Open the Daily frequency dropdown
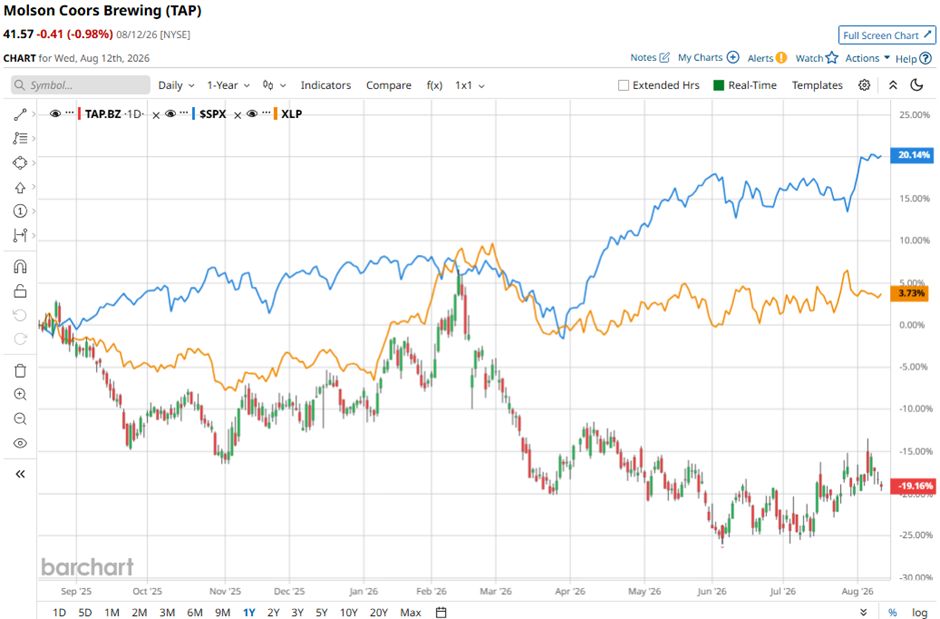The image size is (940, 619). coord(176,85)
